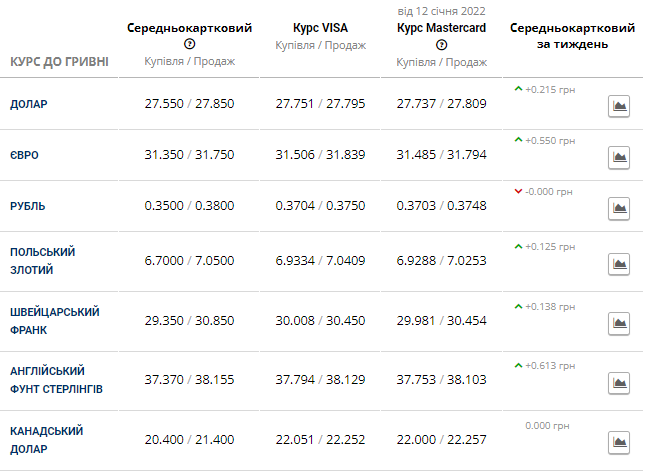Open chart for ПОЛЬСЬКИЙ ЗЛОТИЙ row
Screen dimensions: 650x475
tap(619, 264)
